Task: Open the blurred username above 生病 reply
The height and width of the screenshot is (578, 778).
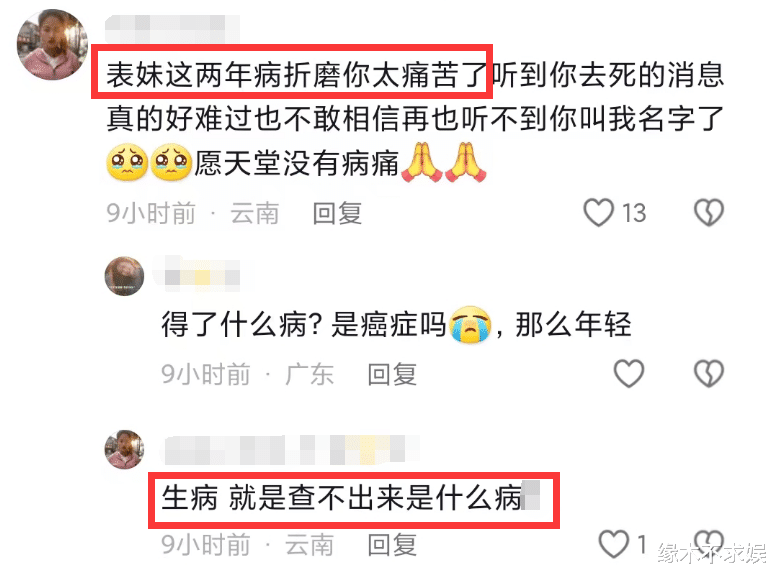Action: (x=290, y=450)
